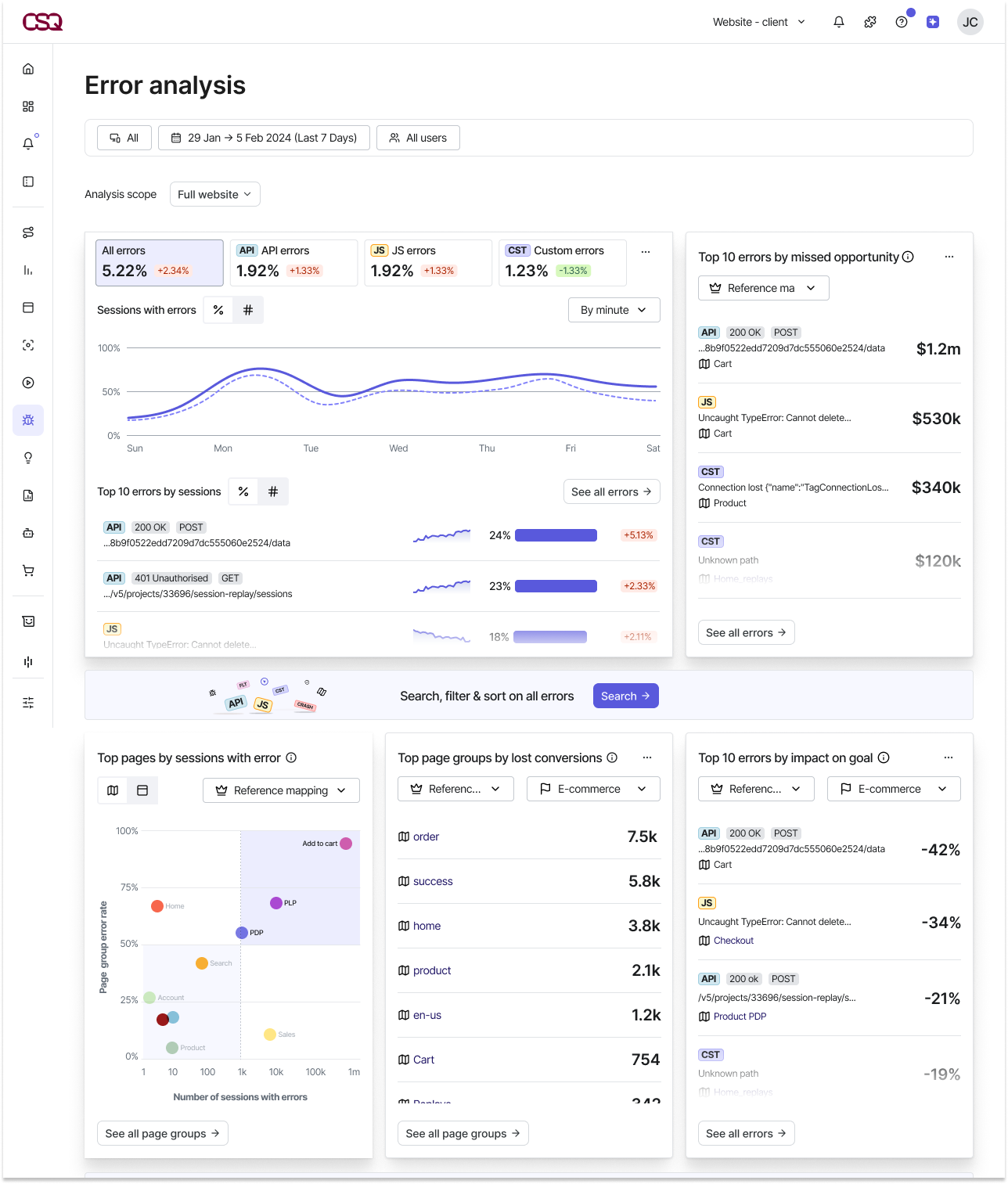Click the help question mark icon

tap(901, 22)
